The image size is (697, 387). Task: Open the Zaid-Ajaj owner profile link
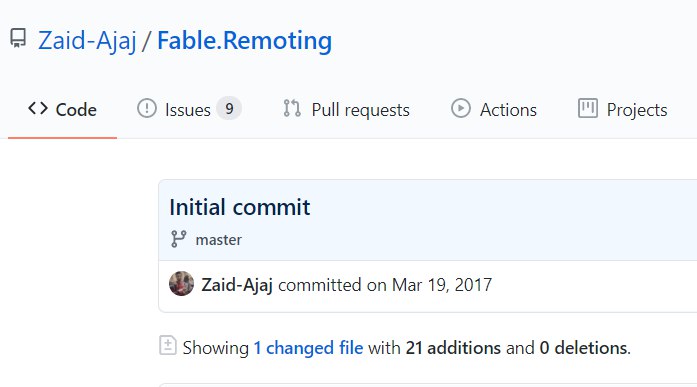tap(87, 40)
